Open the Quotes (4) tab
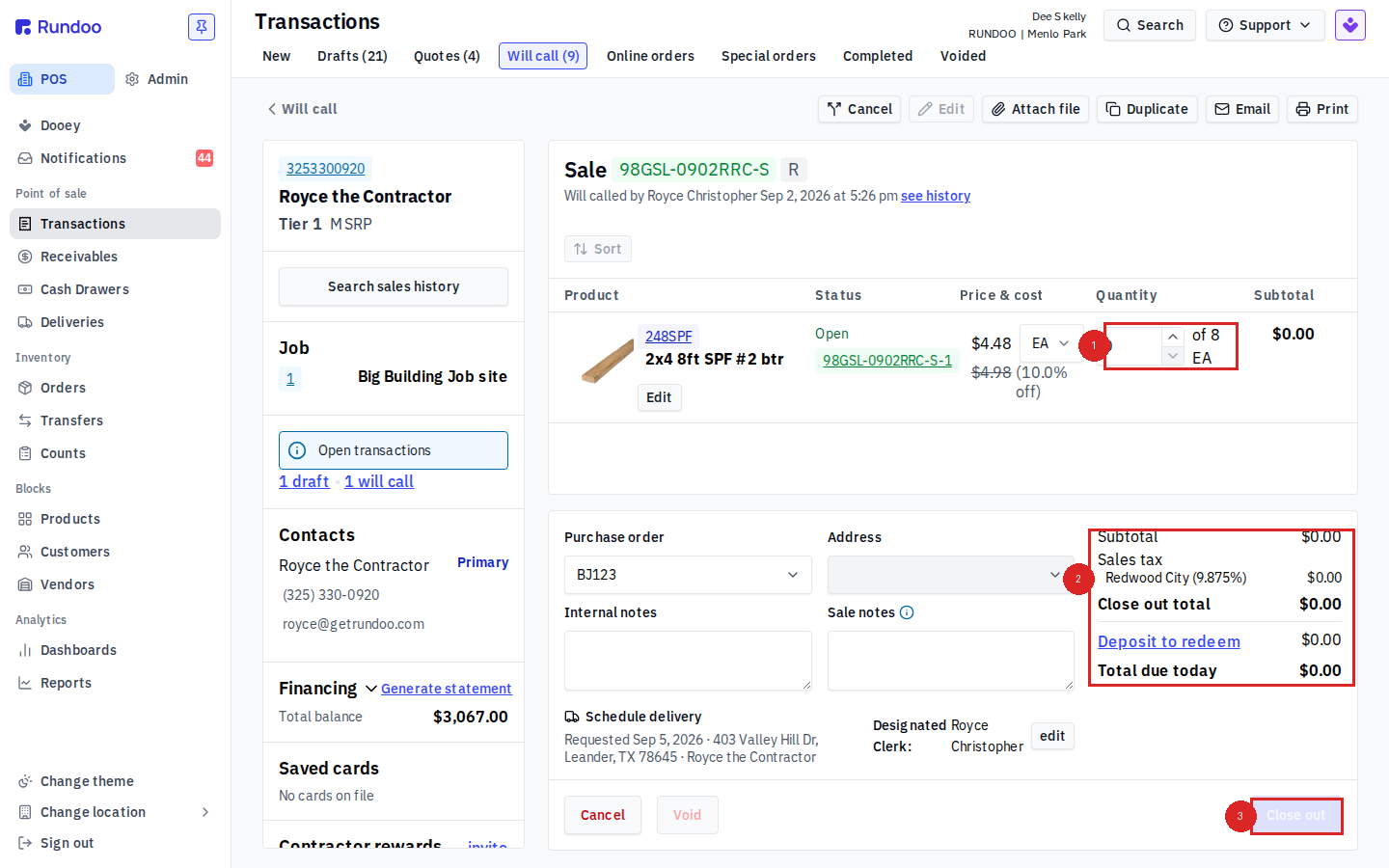 tap(447, 56)
